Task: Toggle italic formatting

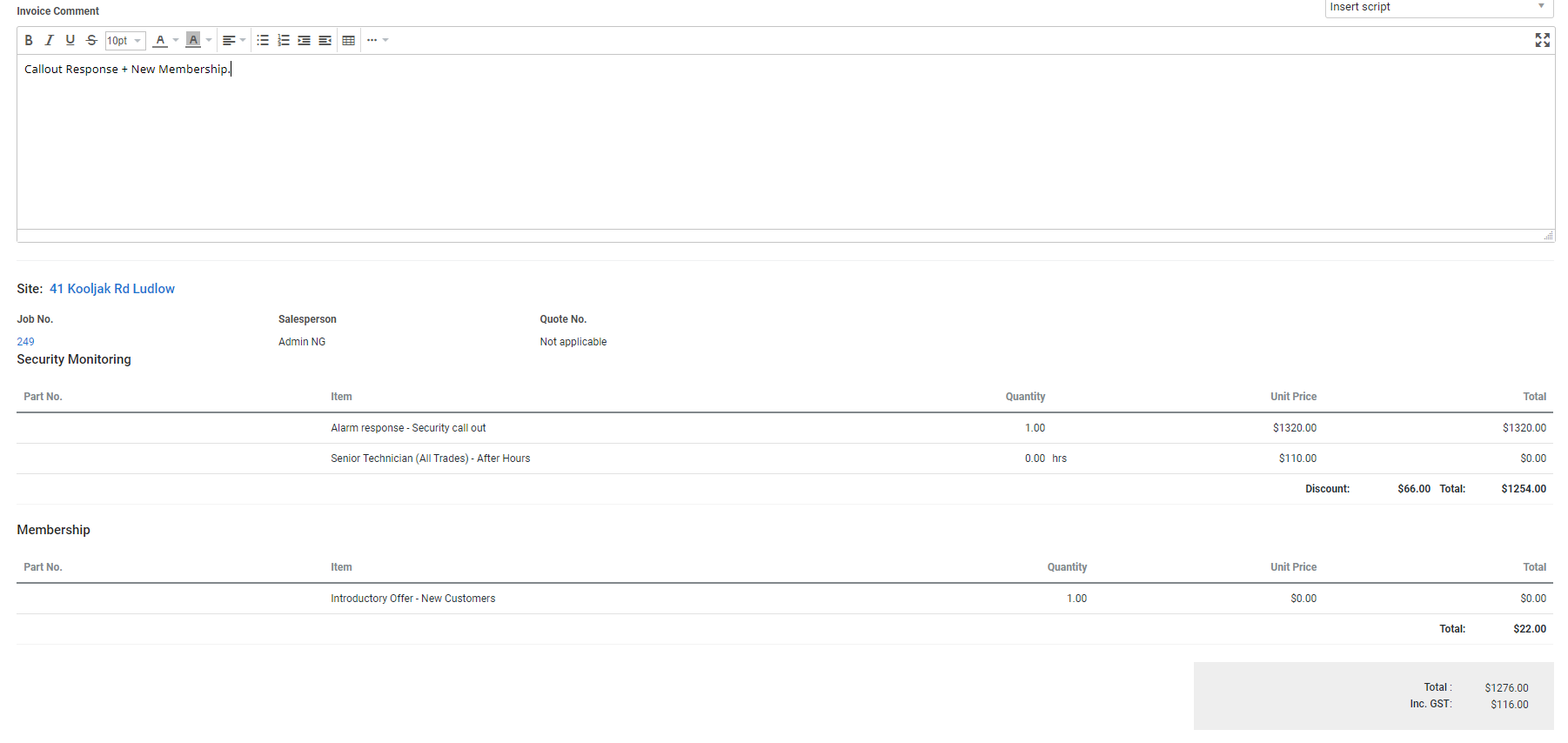Action: click(x=50, y=40)
